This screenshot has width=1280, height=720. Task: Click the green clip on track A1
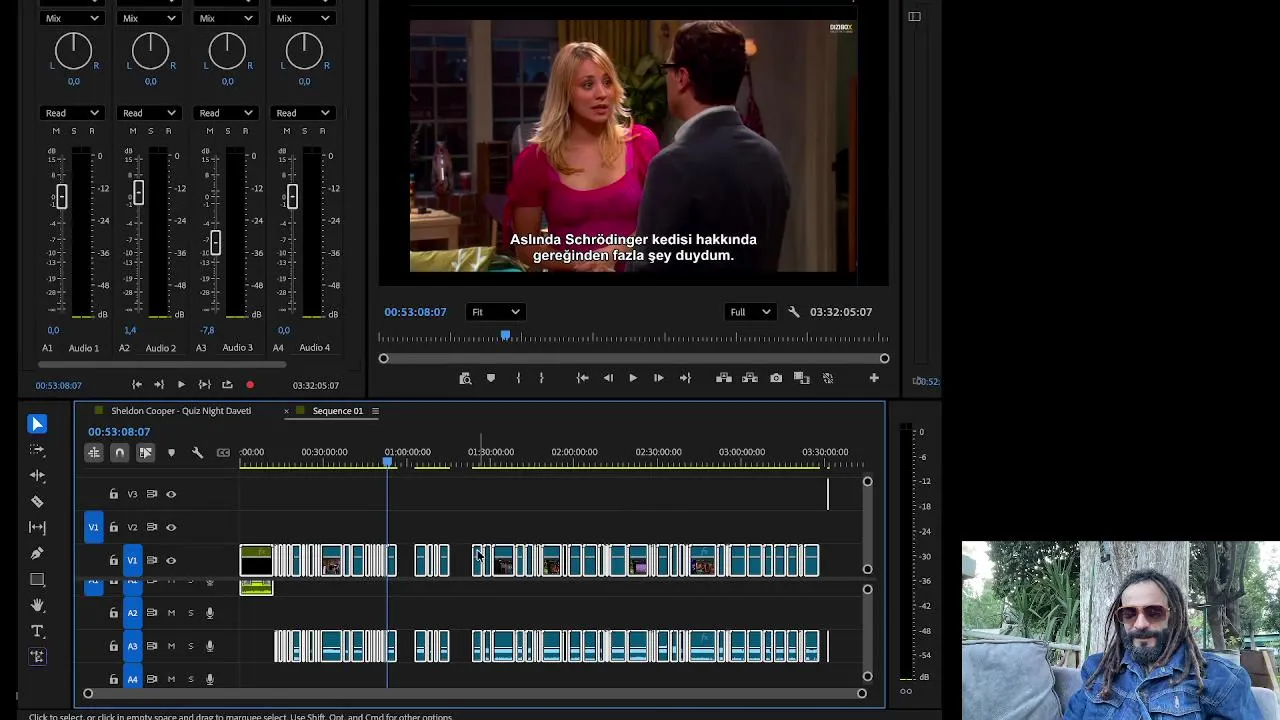click(x=256, y=587)
